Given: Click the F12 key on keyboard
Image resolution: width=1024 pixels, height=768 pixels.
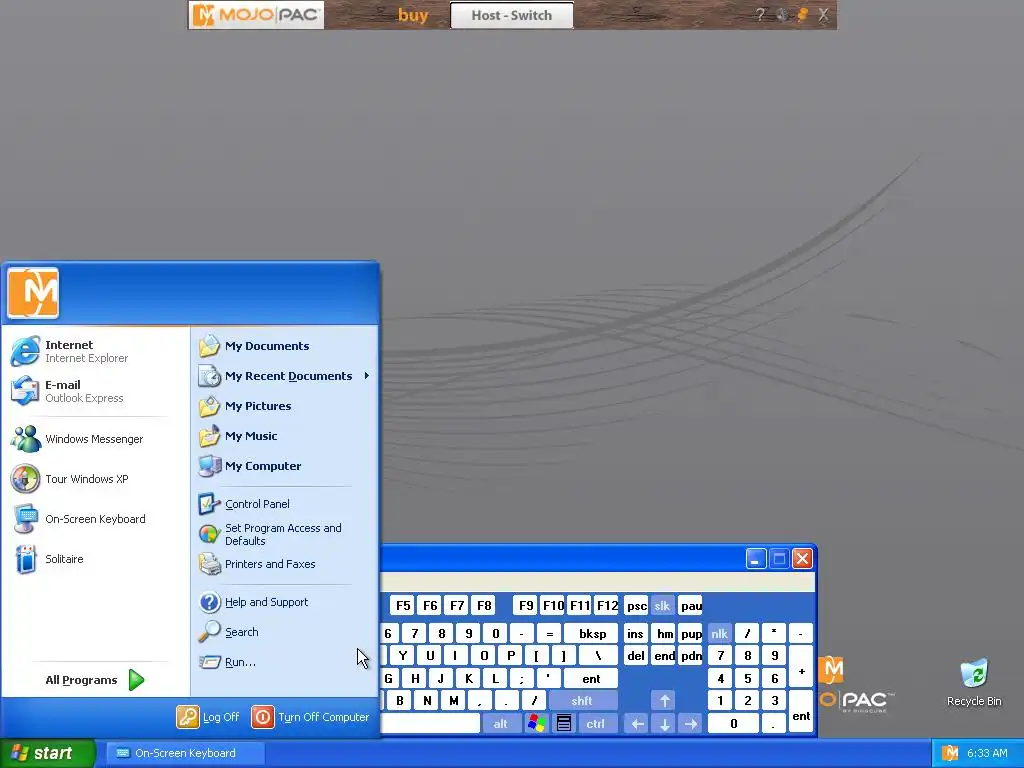Looking at the screenshot, I should (x=607, y=605).
